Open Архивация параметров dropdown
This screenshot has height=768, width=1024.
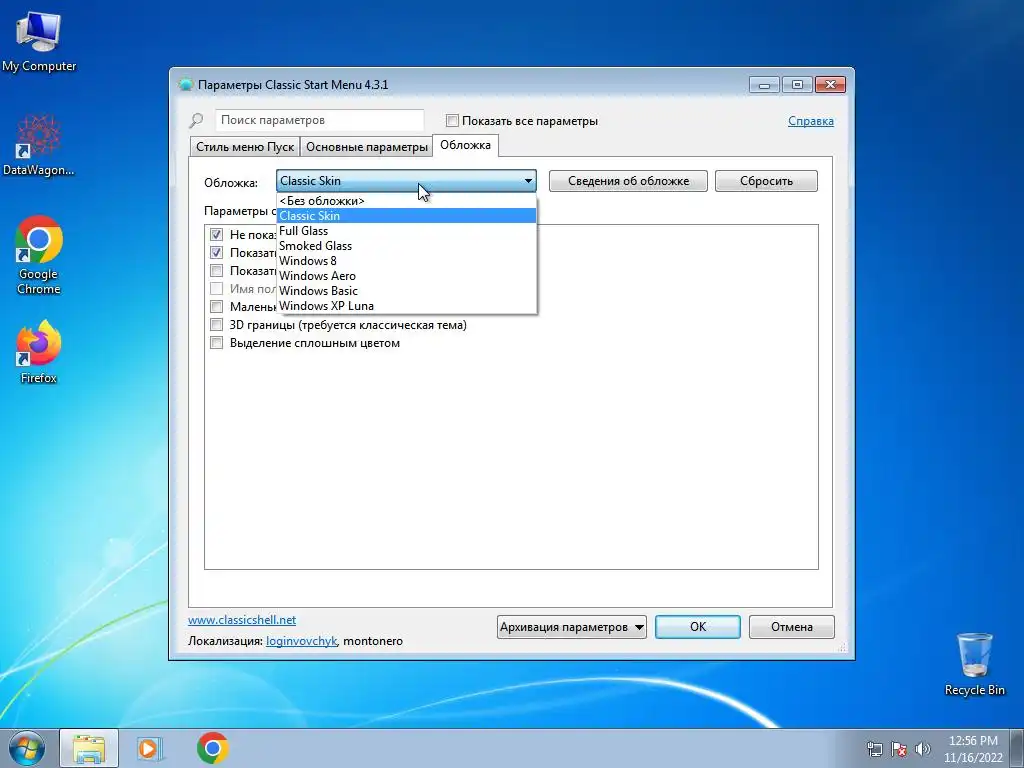point(571,627)
